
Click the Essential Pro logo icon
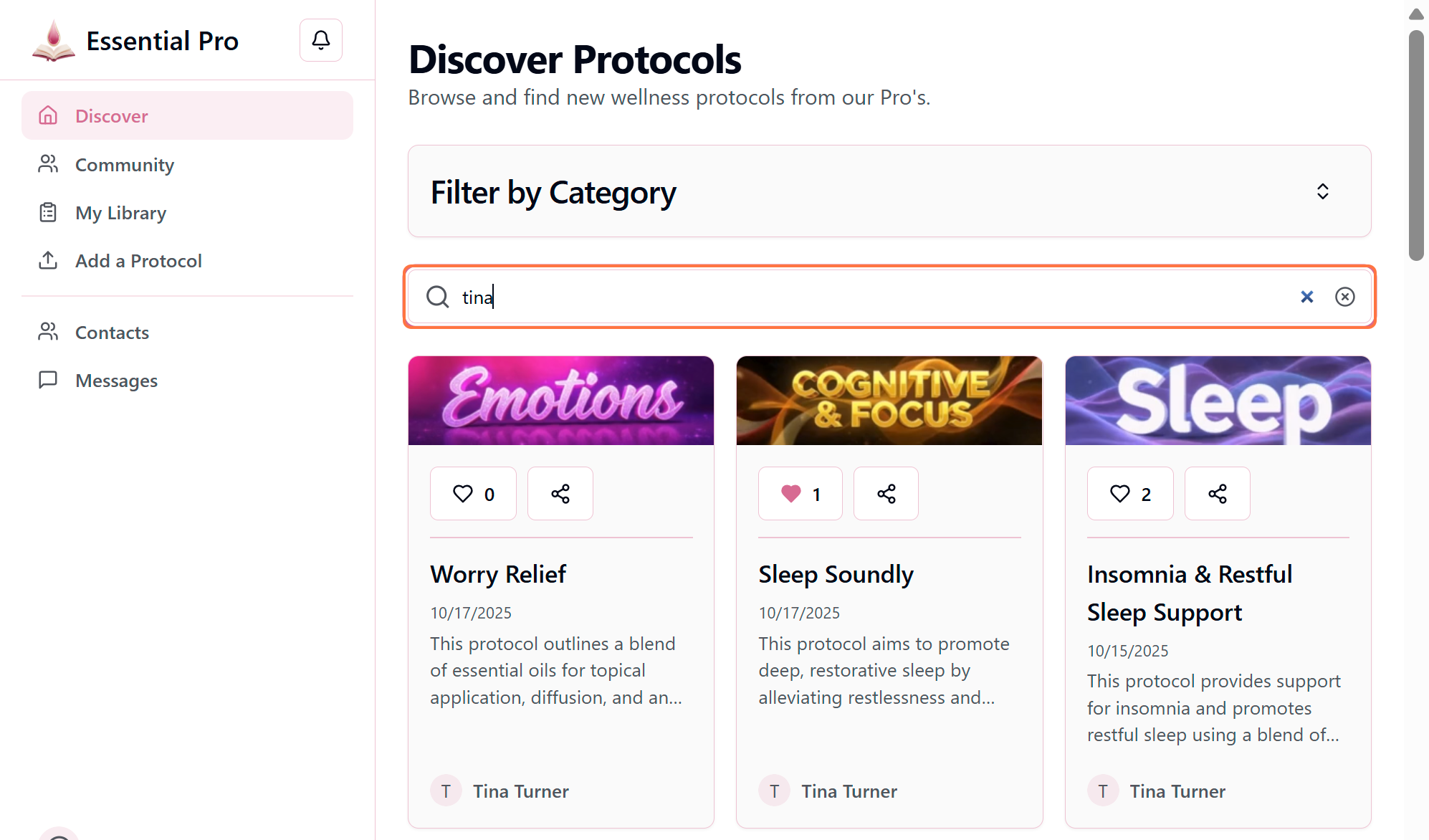[53, 41]
